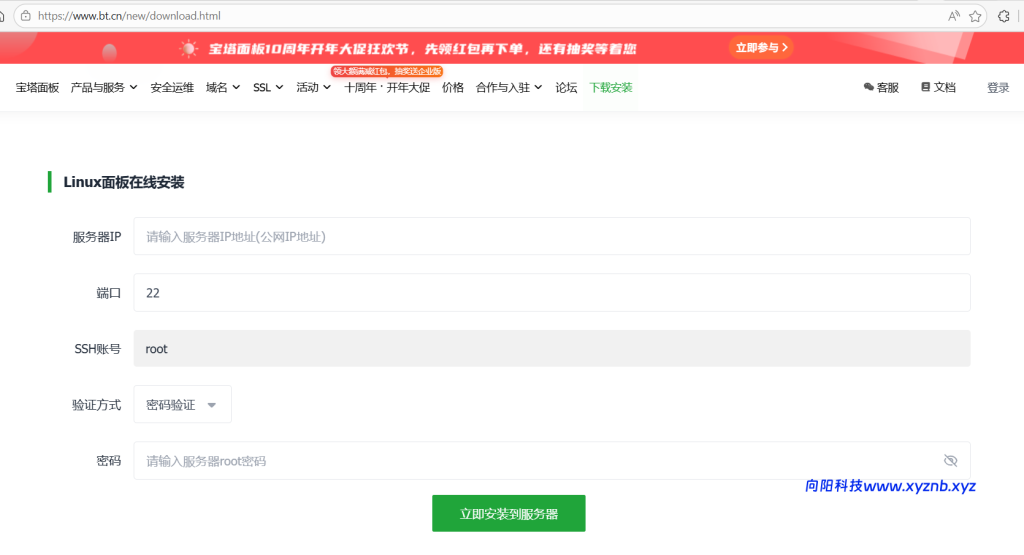Open 十周年·开年大促 promotion page
Viewport: 1024px width, 555px height.
tap(387, 87)
